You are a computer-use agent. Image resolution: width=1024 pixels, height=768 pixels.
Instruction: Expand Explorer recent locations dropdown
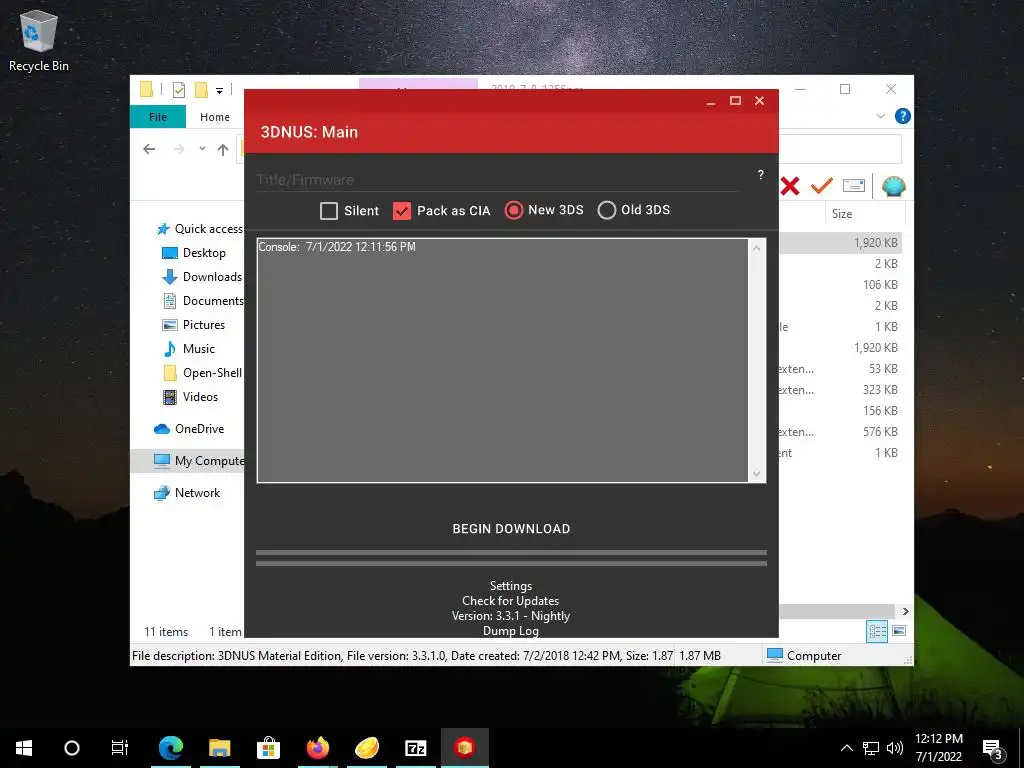click(x=202, y=149)
